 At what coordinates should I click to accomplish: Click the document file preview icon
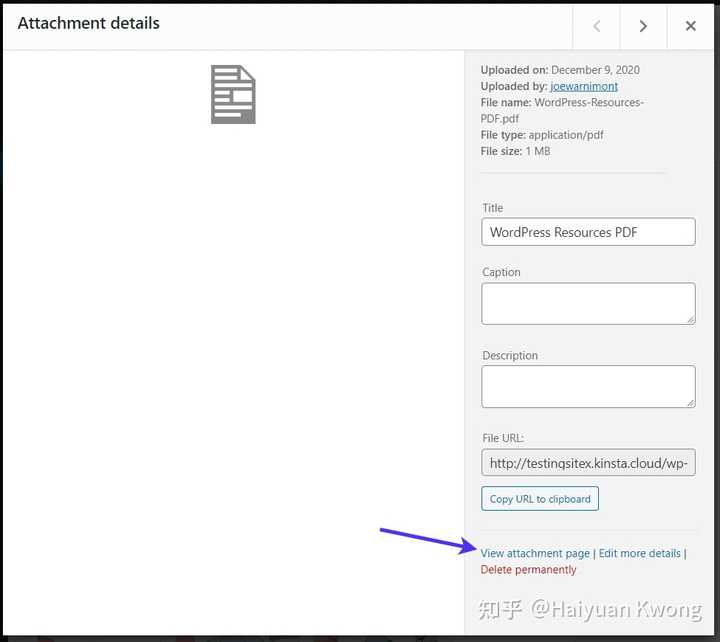[233, 94]
